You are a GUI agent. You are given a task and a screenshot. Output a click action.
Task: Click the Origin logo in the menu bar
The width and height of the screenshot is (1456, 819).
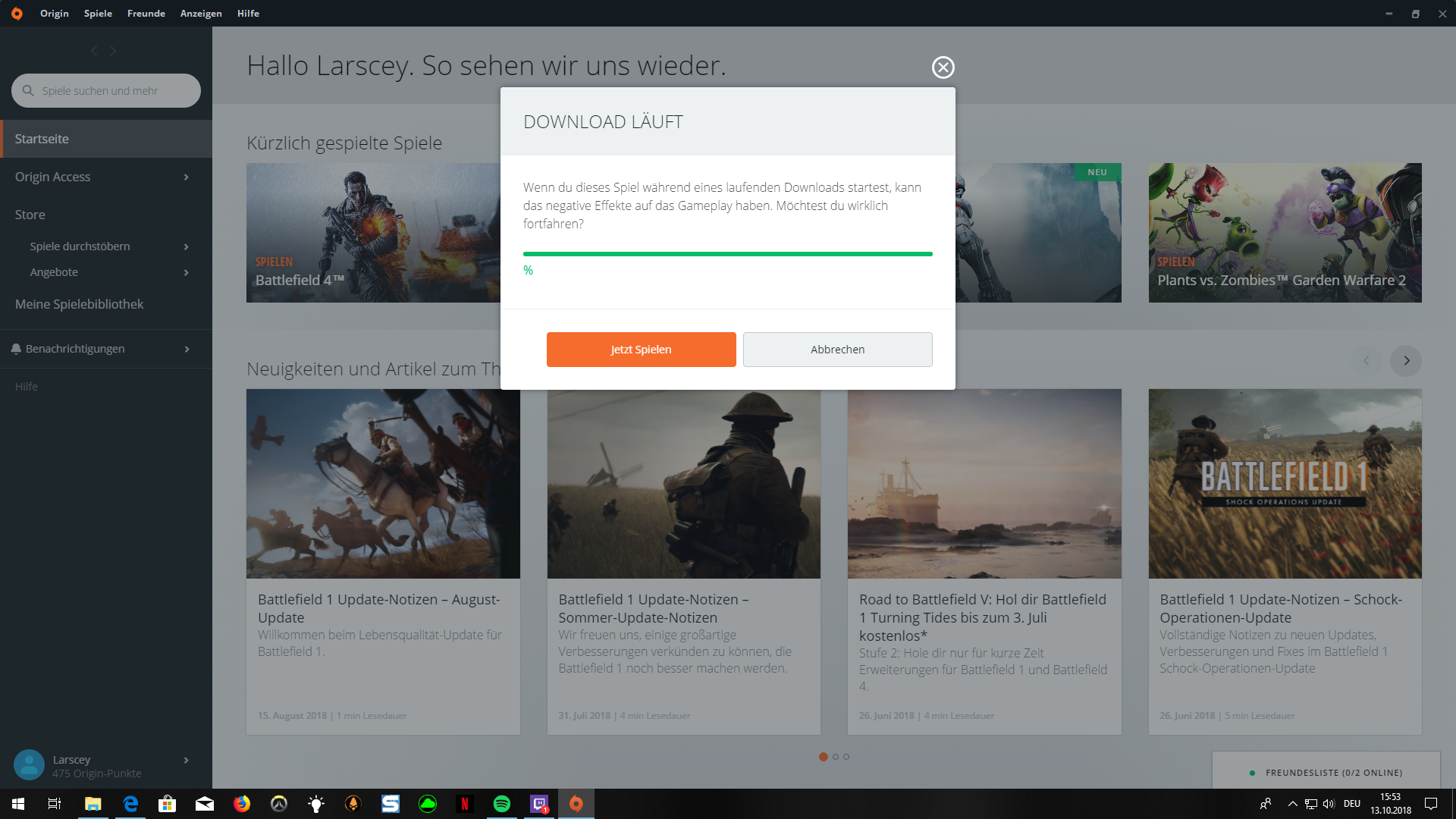pos(17,14)
